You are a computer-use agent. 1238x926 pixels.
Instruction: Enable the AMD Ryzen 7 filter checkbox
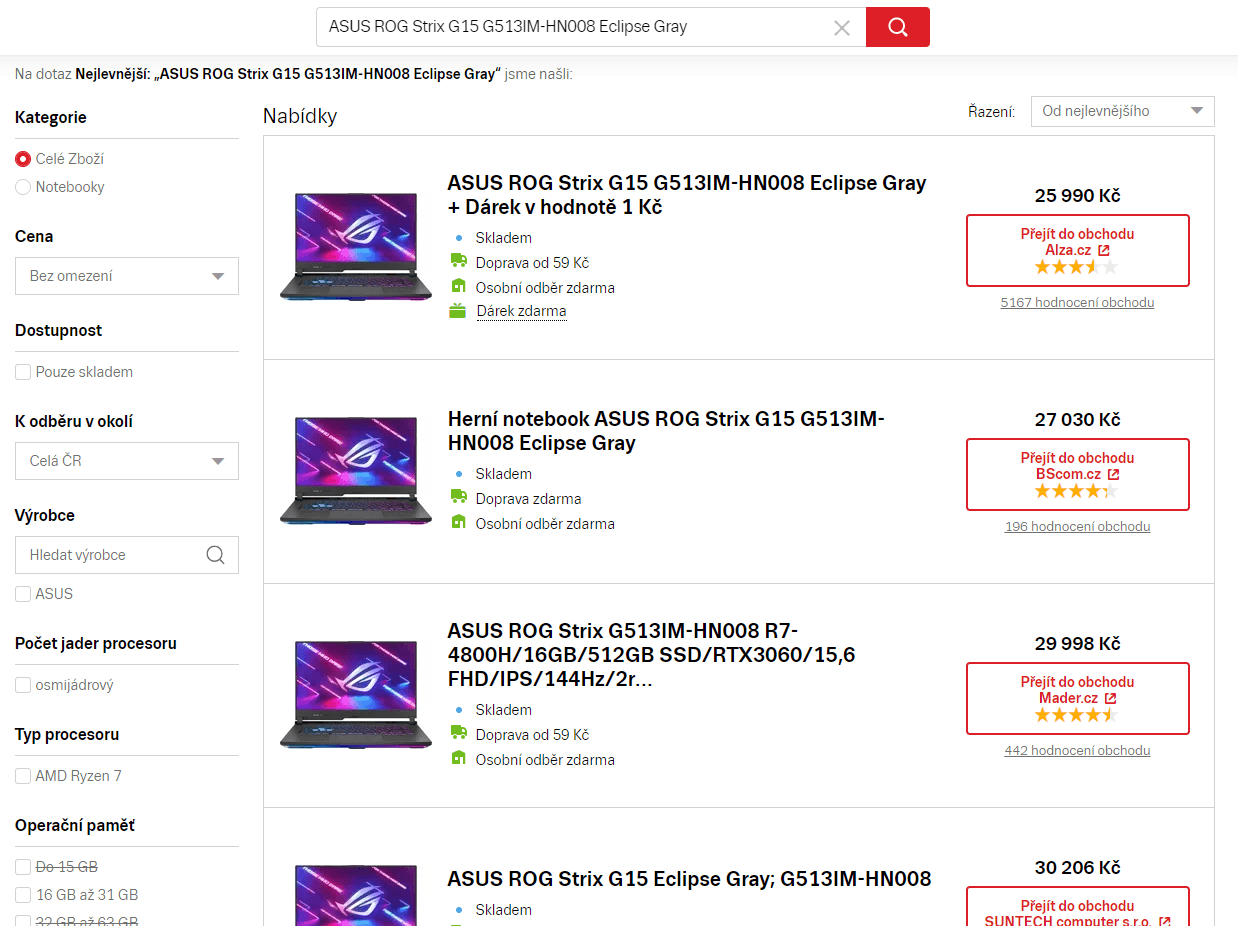(x=23, y=776)
